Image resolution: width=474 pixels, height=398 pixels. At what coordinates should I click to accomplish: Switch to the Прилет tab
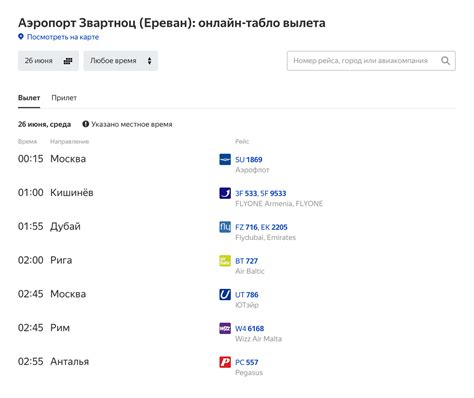[x=64, y=98]
